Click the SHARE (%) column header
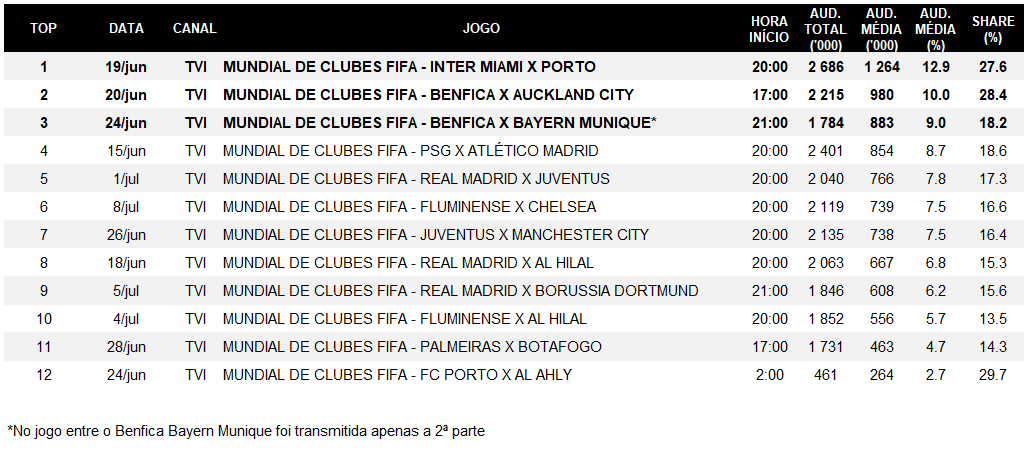This screenshot has height=457, width=1028. point(993,30)
